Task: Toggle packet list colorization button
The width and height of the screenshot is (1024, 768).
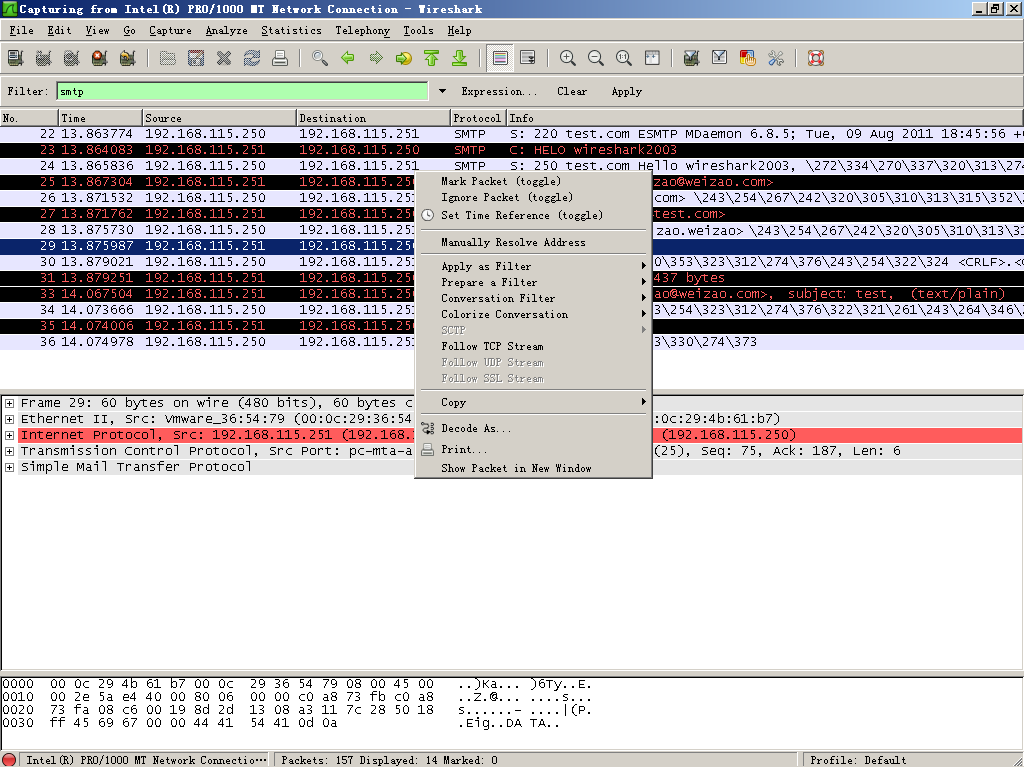Action: coord(500,58)
